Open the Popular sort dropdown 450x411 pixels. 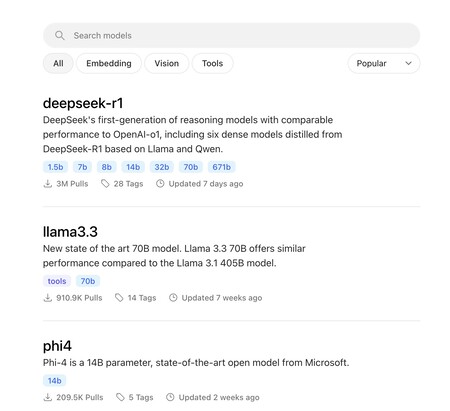(x=384, y=63)
